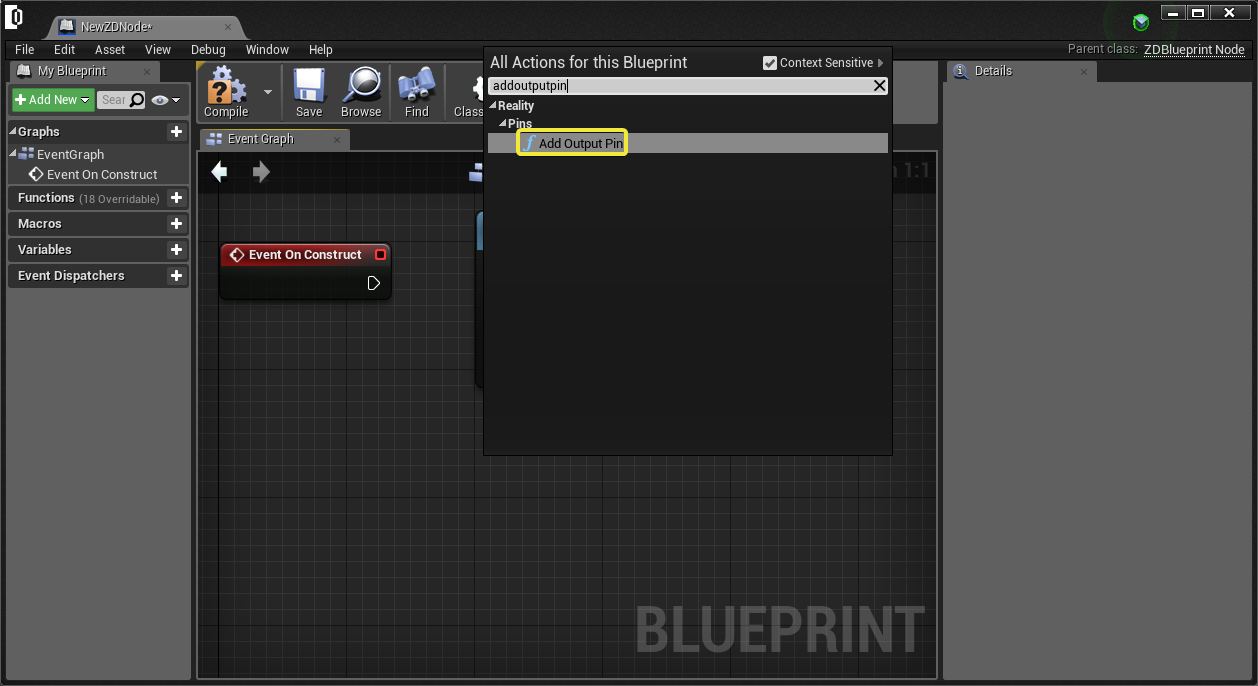Open the Compile options dropdown arrow
Screen dimensions: 1258x686
click(268, 91)
